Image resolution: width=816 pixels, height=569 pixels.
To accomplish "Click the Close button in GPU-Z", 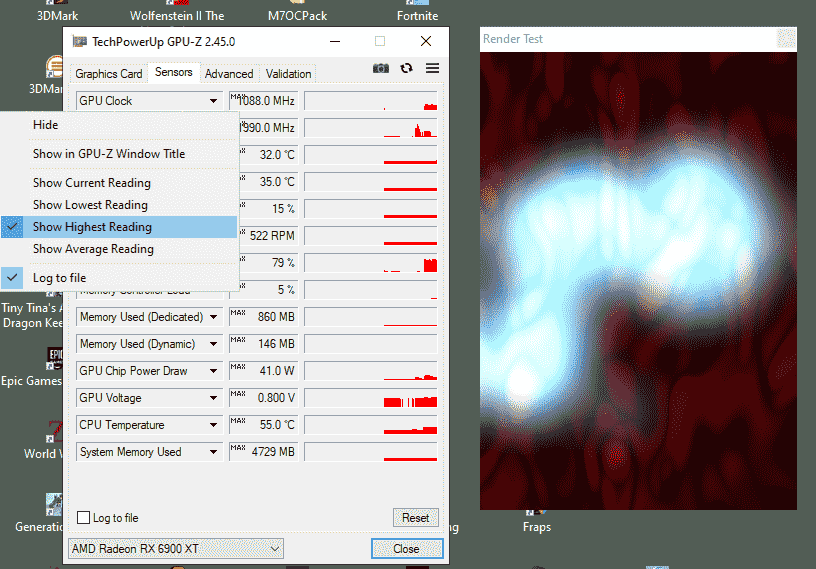I will pyautogui.click(x=406, y=549).
